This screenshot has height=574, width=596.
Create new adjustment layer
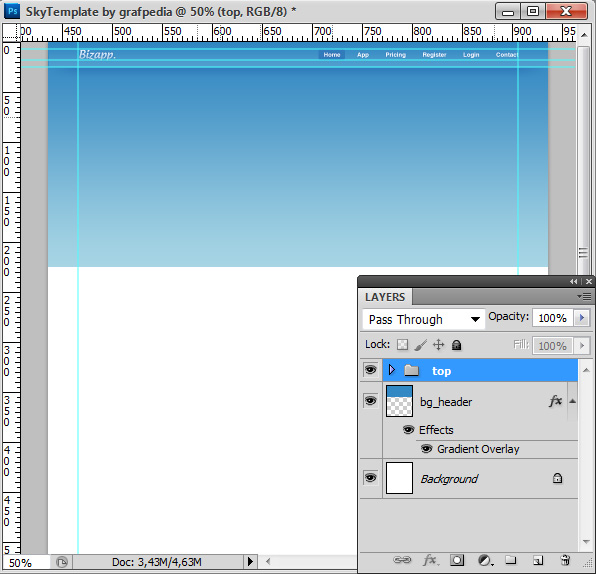pos(484,560)
